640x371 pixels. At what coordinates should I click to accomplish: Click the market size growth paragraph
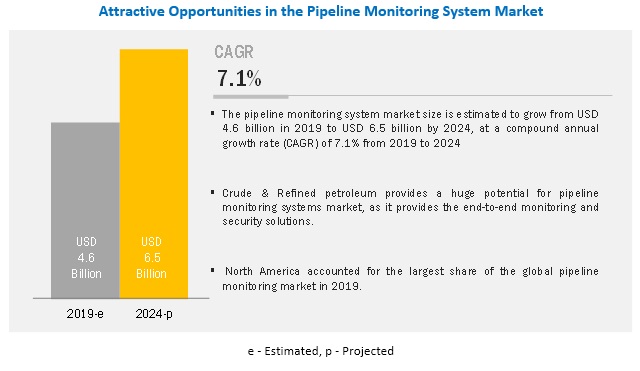coord(410,129)
